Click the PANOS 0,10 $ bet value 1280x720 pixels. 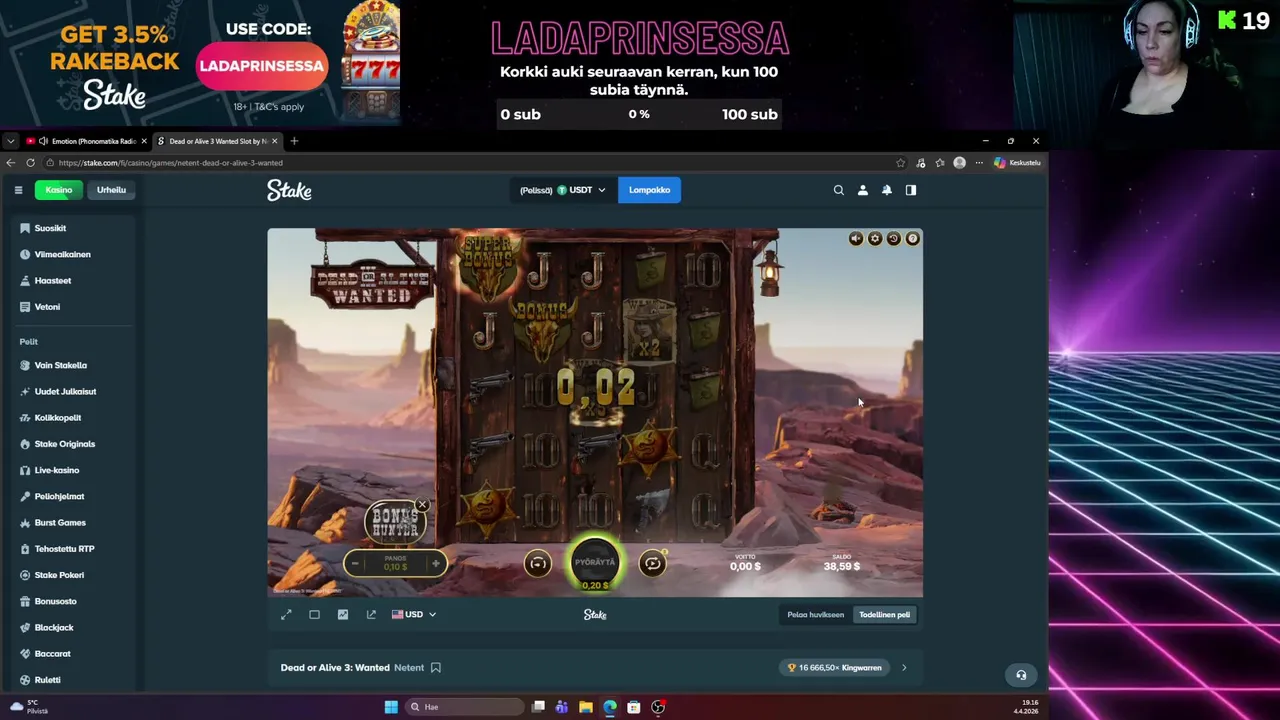395,564
